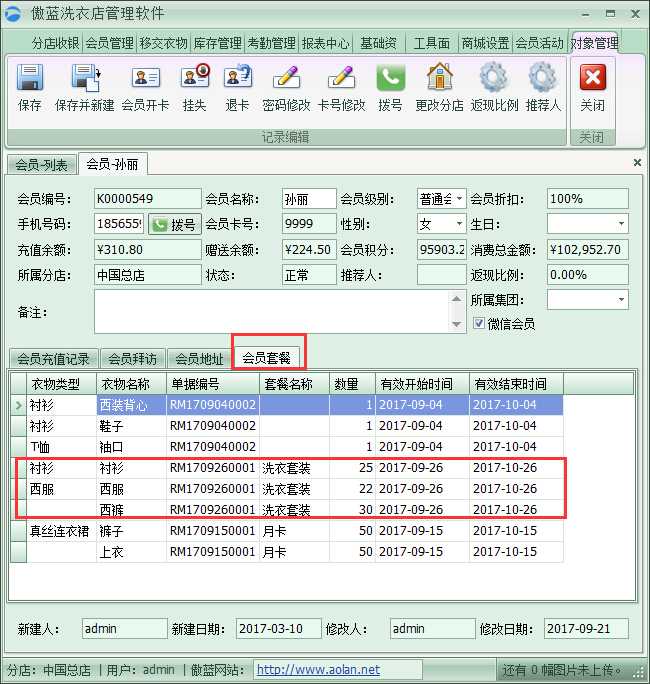The image size is (650, 684).
Task: Click the 退卡 return card icon
Action: 237,79
